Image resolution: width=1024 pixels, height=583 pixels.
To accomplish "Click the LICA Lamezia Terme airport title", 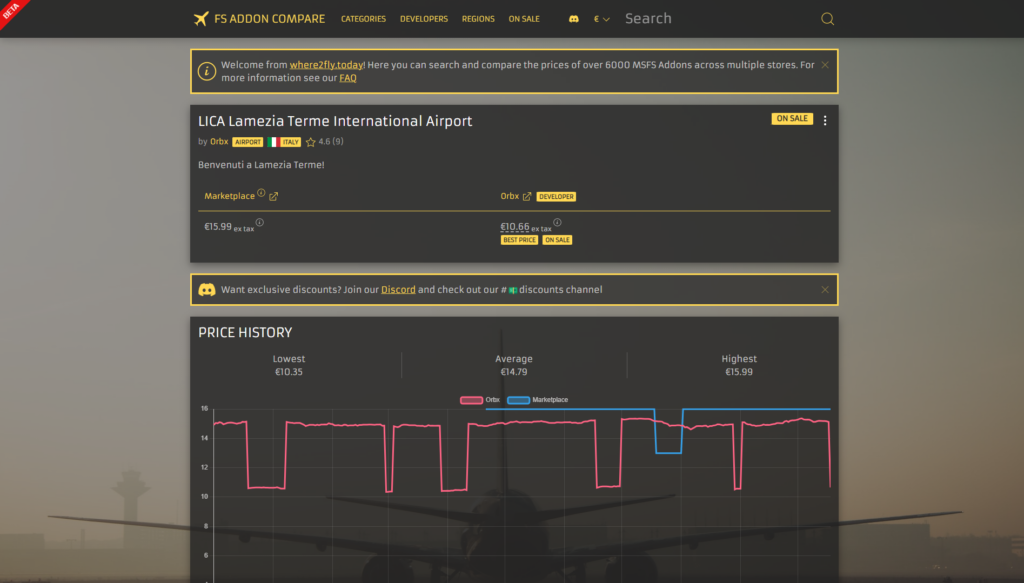I will point(335,121).
